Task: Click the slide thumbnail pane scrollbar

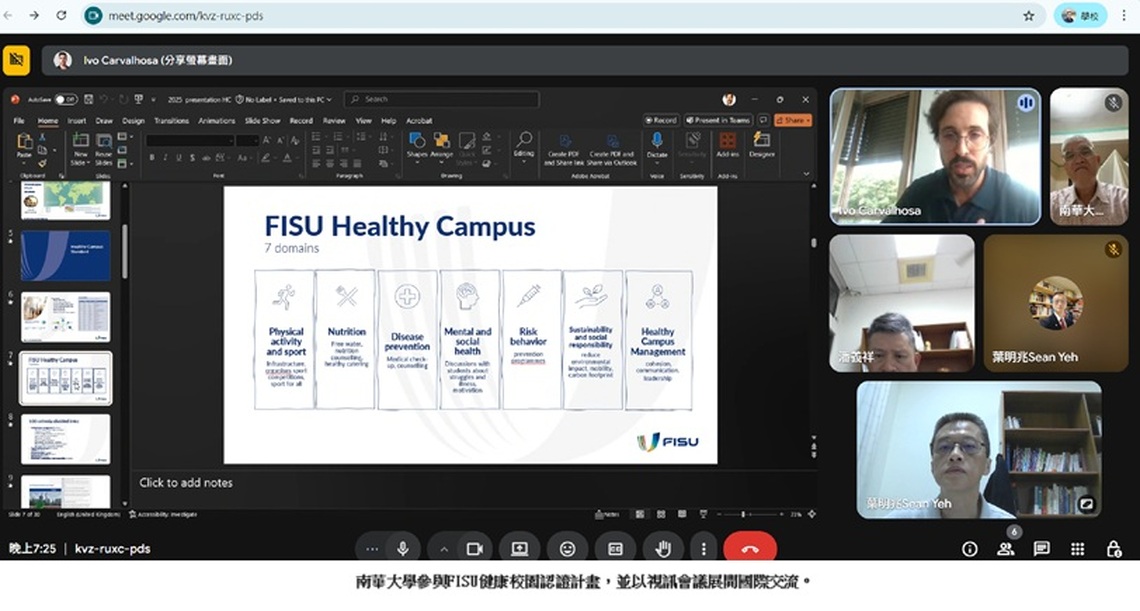Action: 124,251
